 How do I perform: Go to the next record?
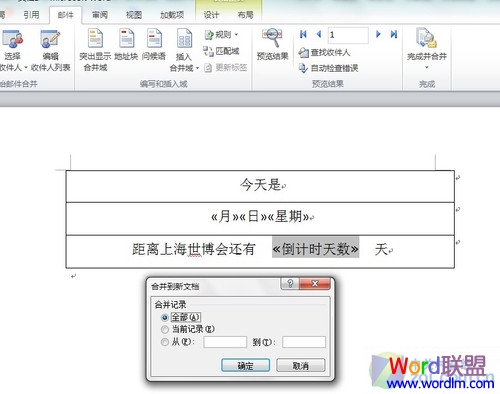click(378, 34)
